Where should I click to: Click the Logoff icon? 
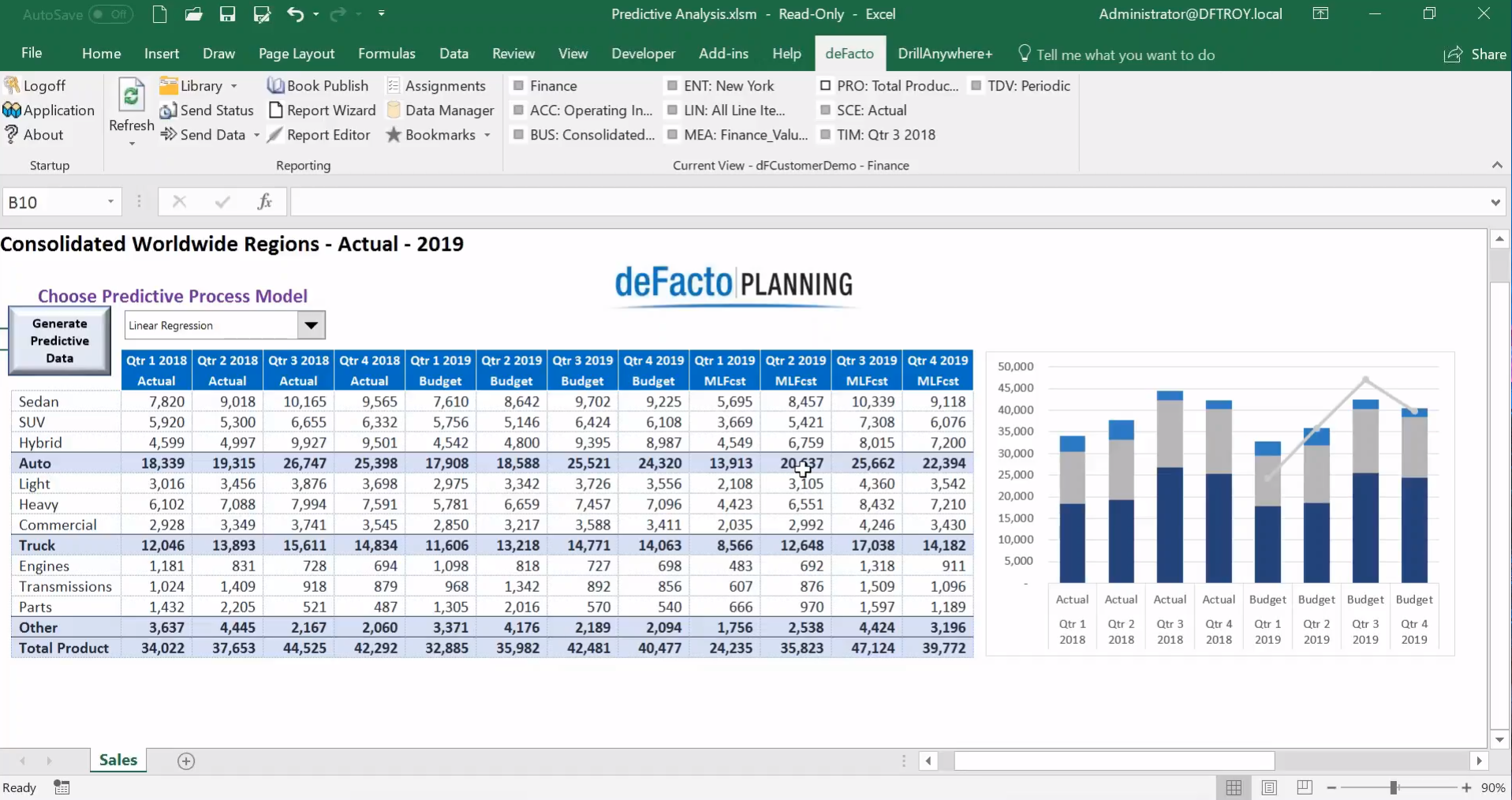(12, 85)
